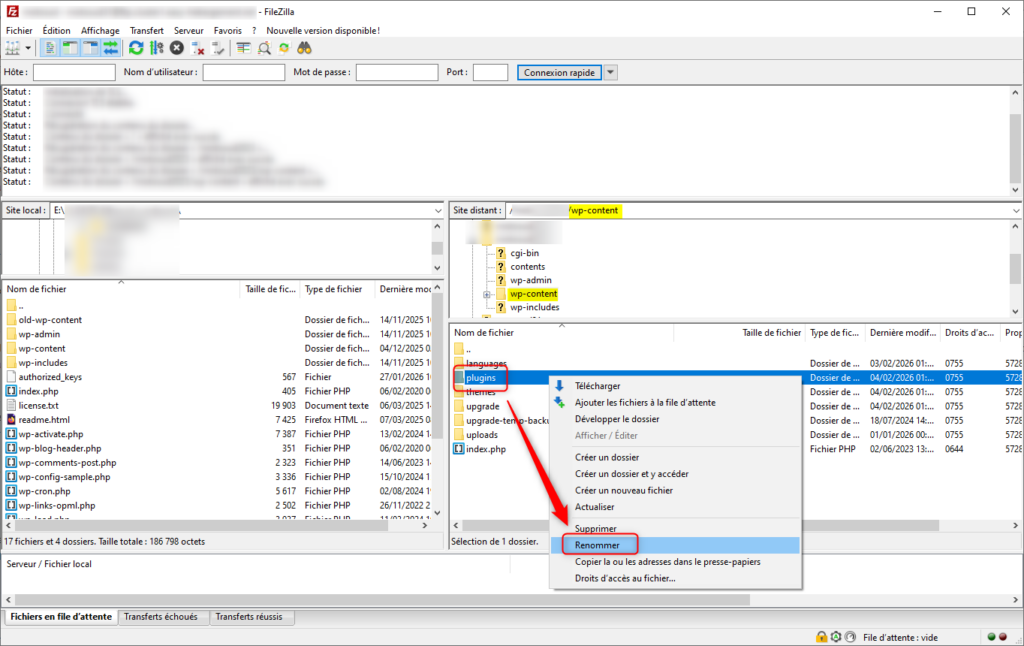Choose Développer le dossier
Image resolution: width=1024 pixels, height=646 pixels.
coord(675,419)
